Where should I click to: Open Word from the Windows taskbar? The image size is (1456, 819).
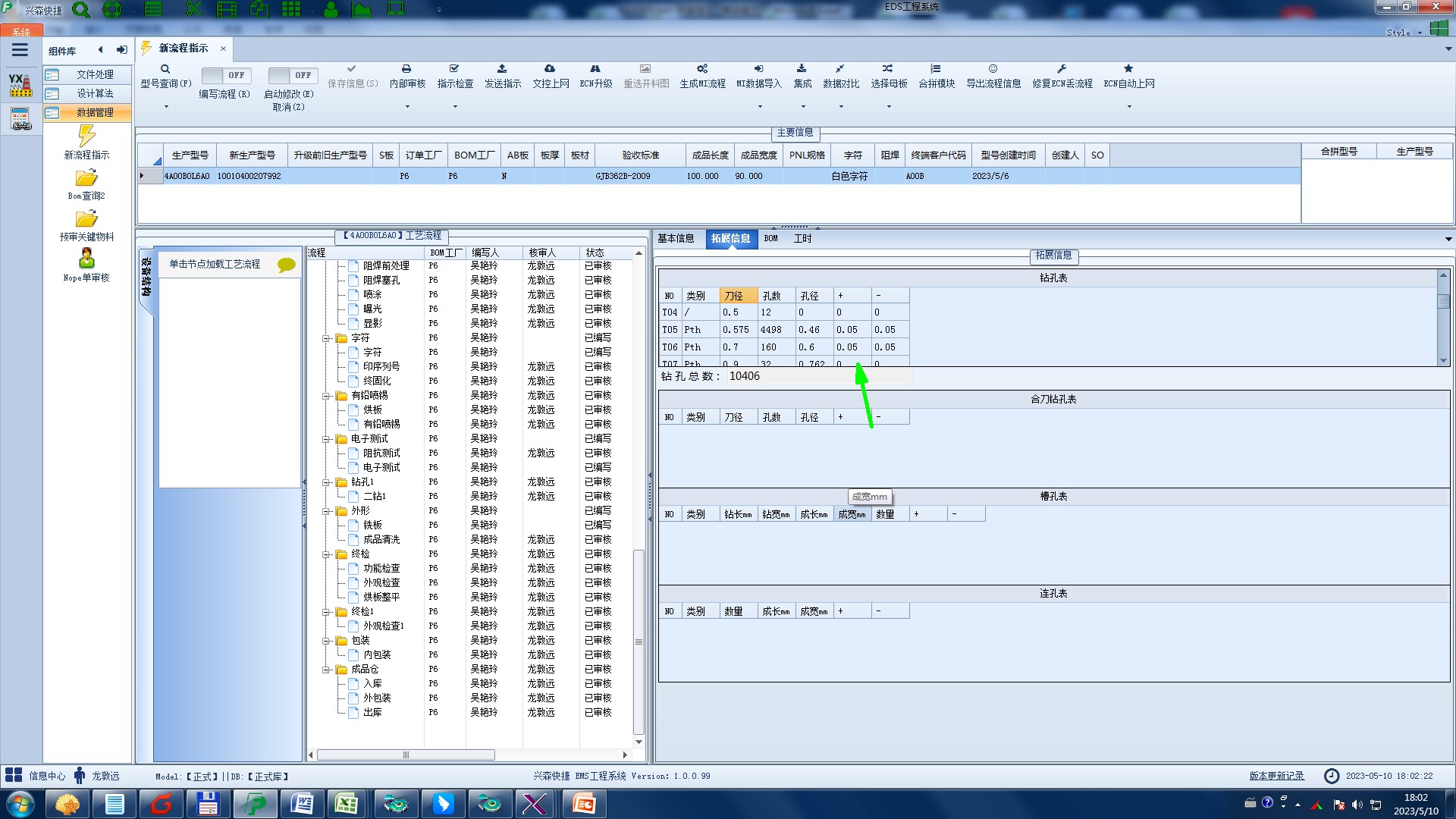(x=302, y=804)
